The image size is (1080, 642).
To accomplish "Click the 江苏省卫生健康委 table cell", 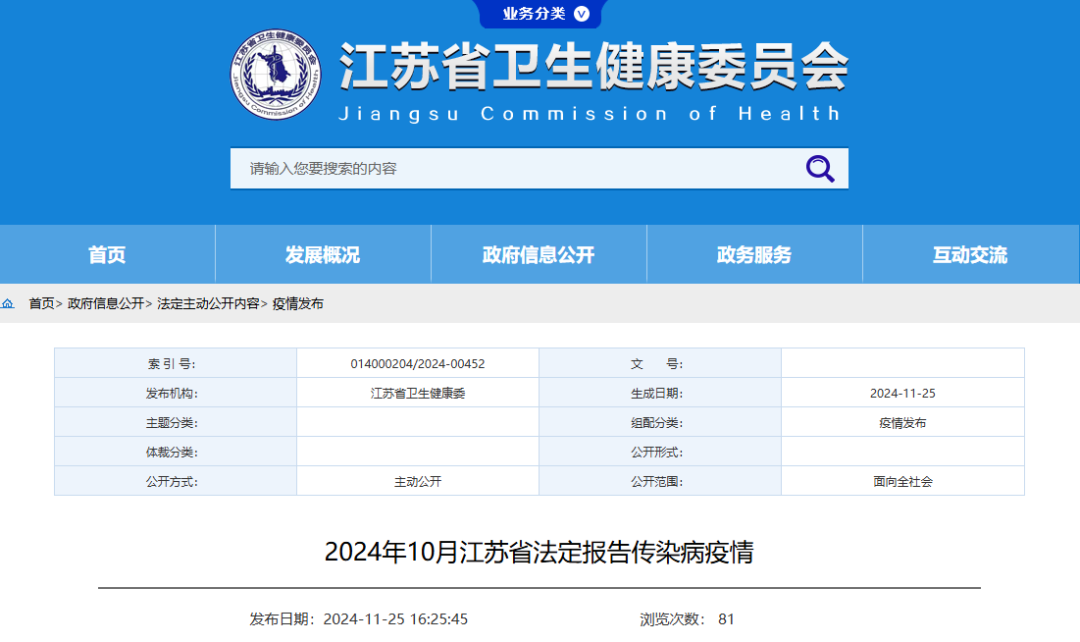I will pos(417,393).
